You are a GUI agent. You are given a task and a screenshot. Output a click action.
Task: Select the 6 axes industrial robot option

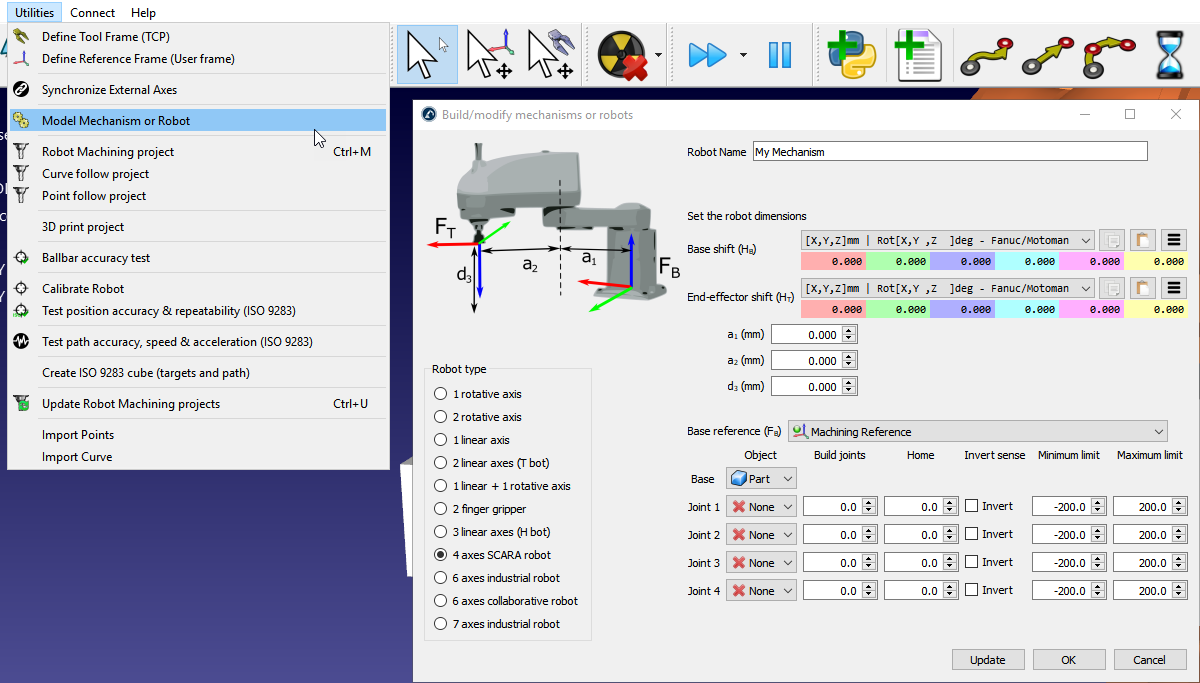[441, 578]
